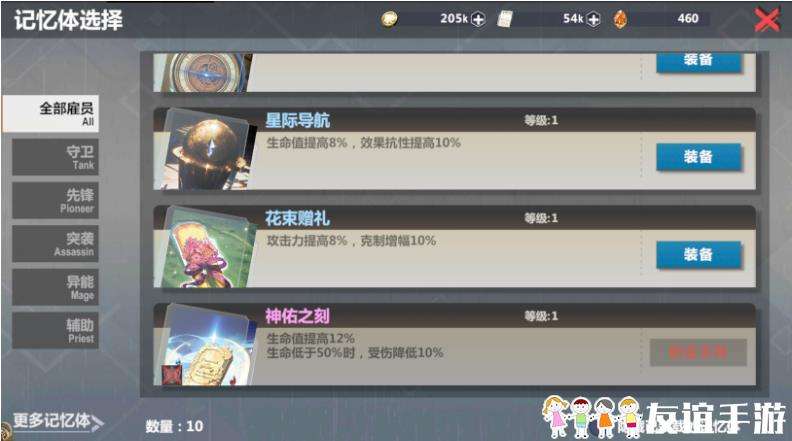Screen dimensions: 792x441
Task: Switch to the 守卫 Tank tab
Action: coord(55,157)
